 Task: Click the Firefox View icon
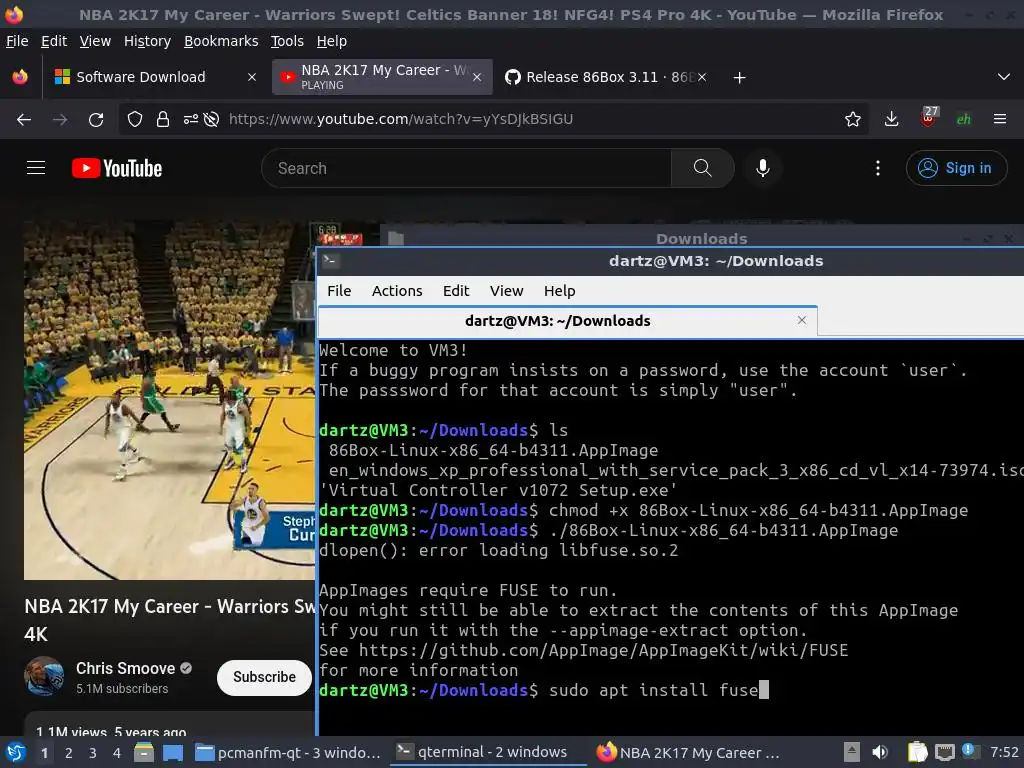tap(20, 77)
